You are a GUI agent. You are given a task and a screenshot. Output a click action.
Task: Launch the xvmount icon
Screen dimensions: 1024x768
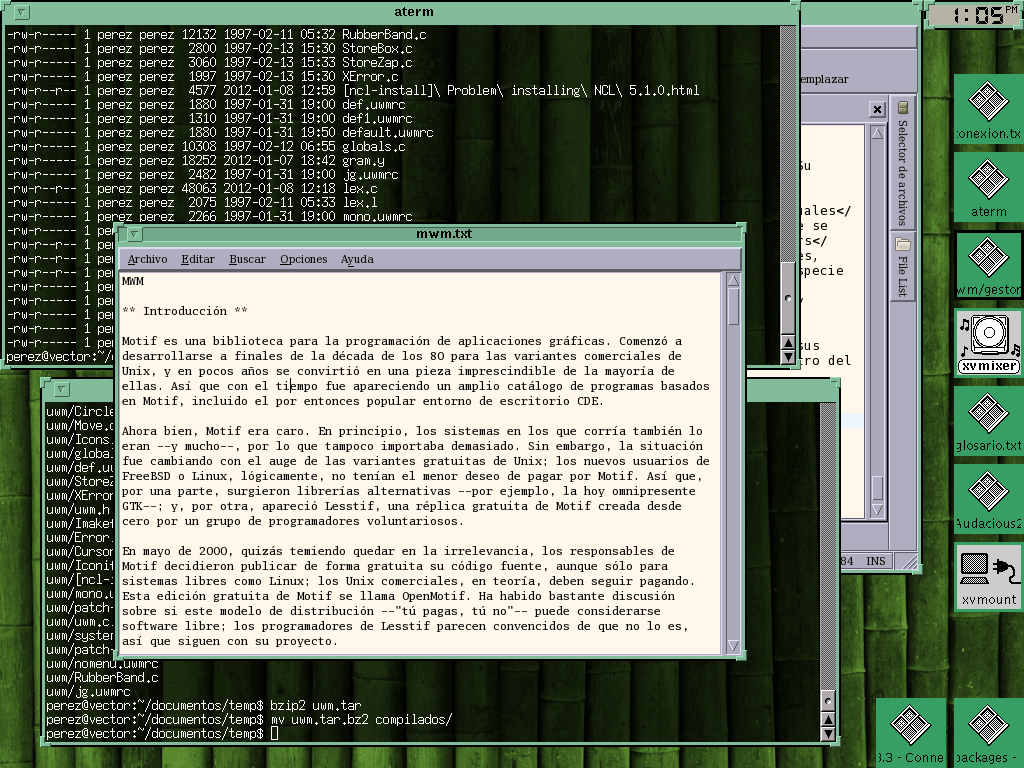point(988,577)
